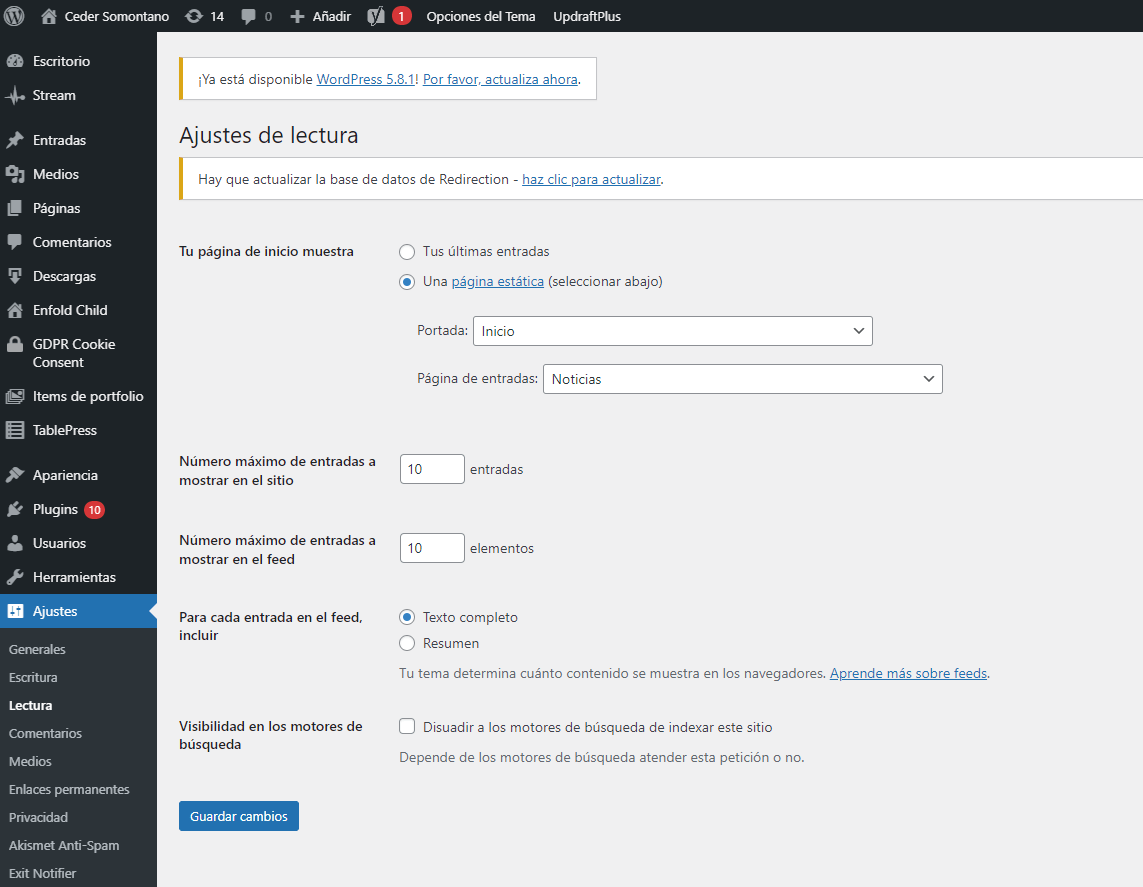Open the Privacidad settings submenu
The image size is (1143, 887).
(x=38, y=817)
